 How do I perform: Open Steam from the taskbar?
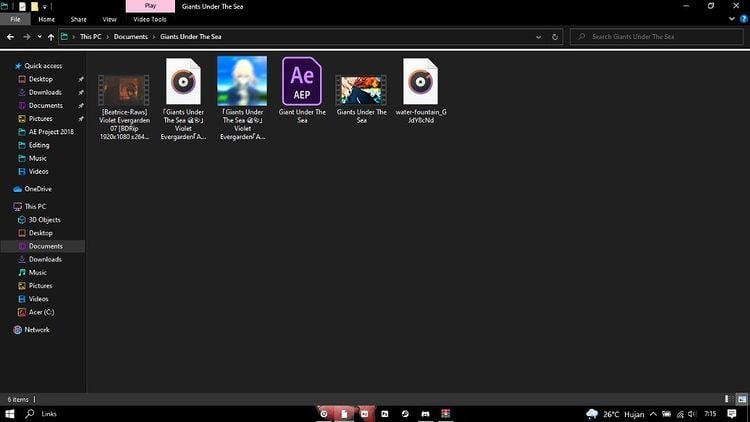405,414
